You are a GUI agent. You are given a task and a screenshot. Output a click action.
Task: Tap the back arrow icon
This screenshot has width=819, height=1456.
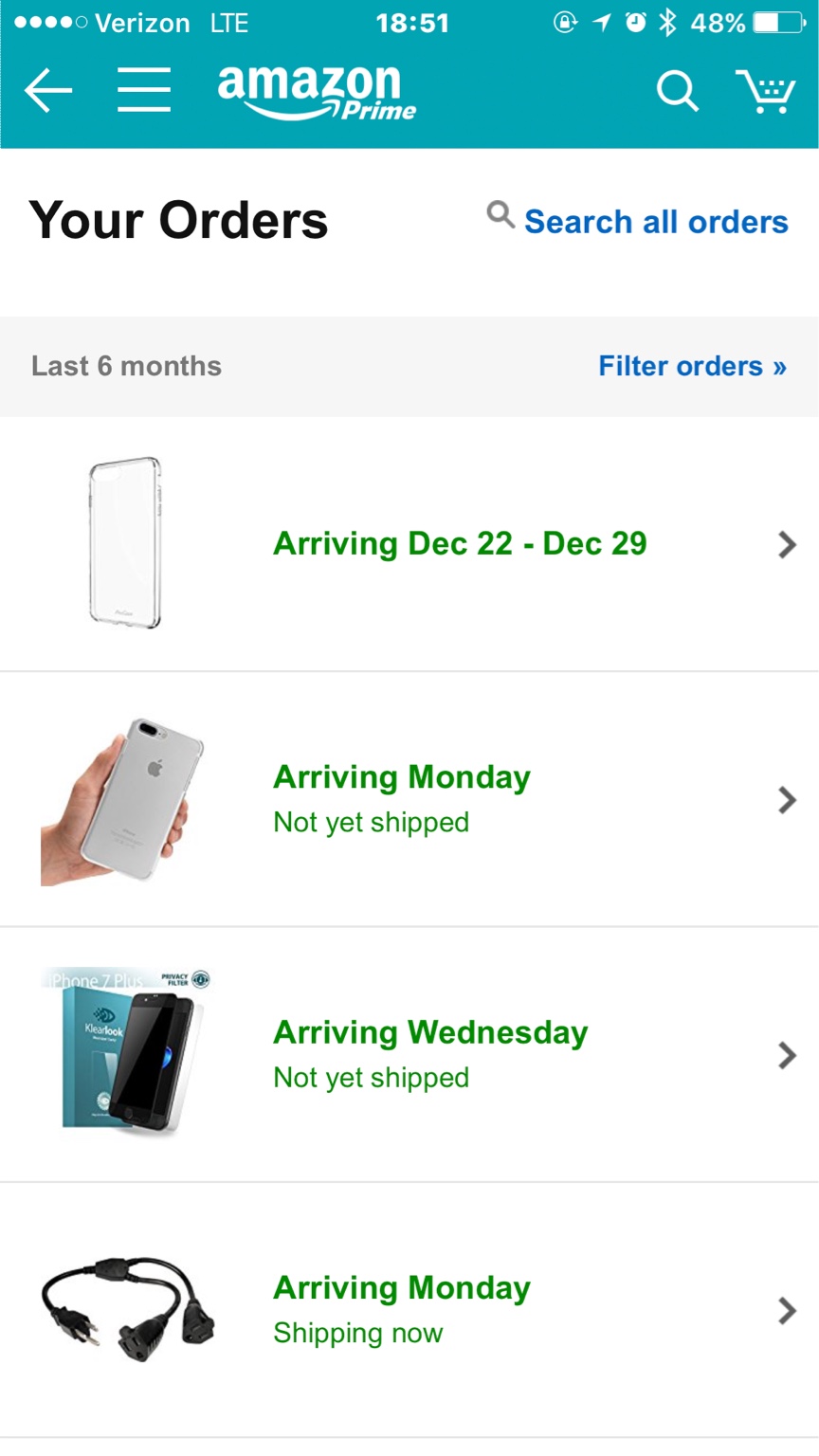(x=48, y=91)
